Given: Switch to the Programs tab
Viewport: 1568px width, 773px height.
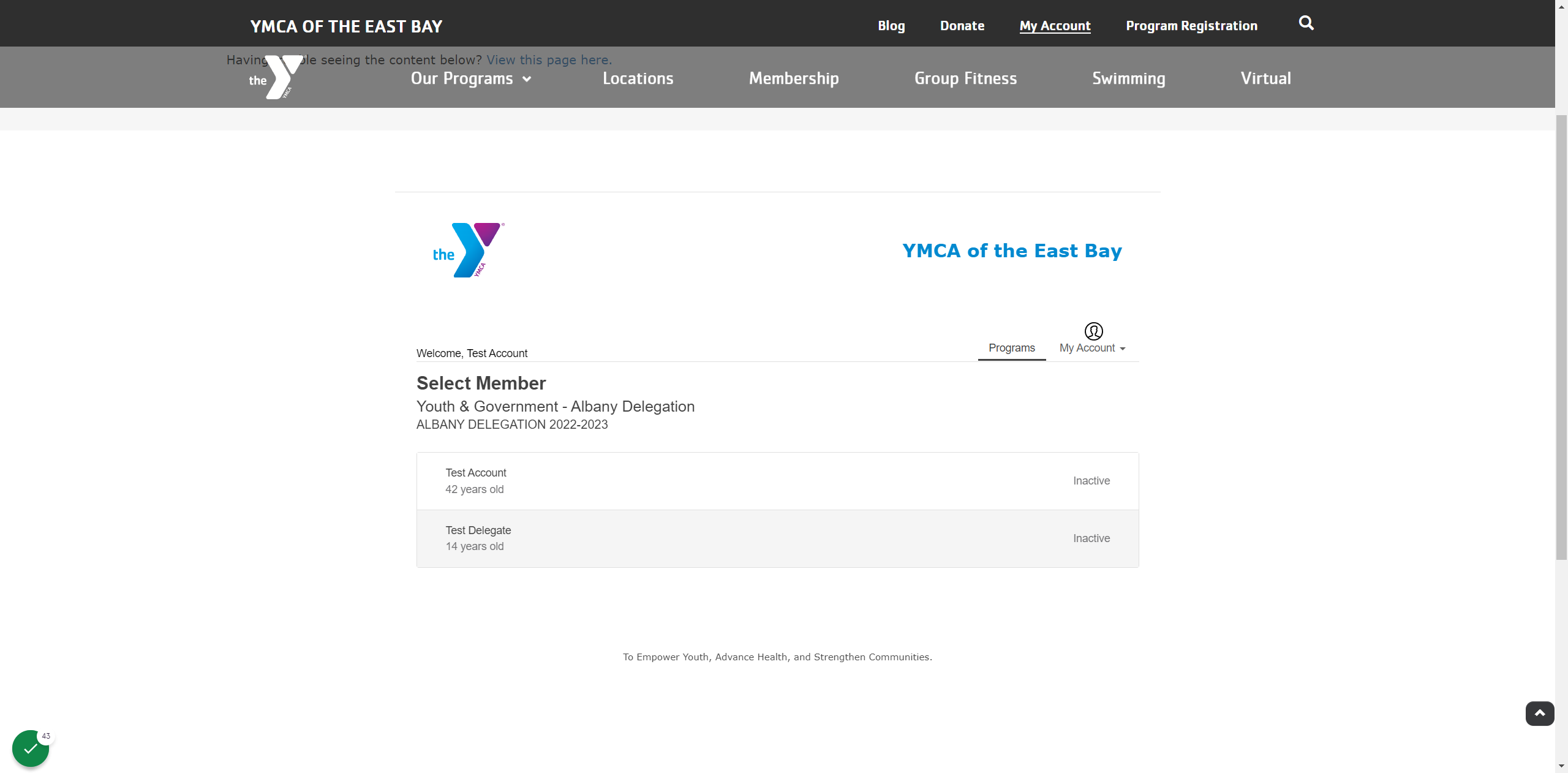Looking at the screenshot, I should (1011, 348).
